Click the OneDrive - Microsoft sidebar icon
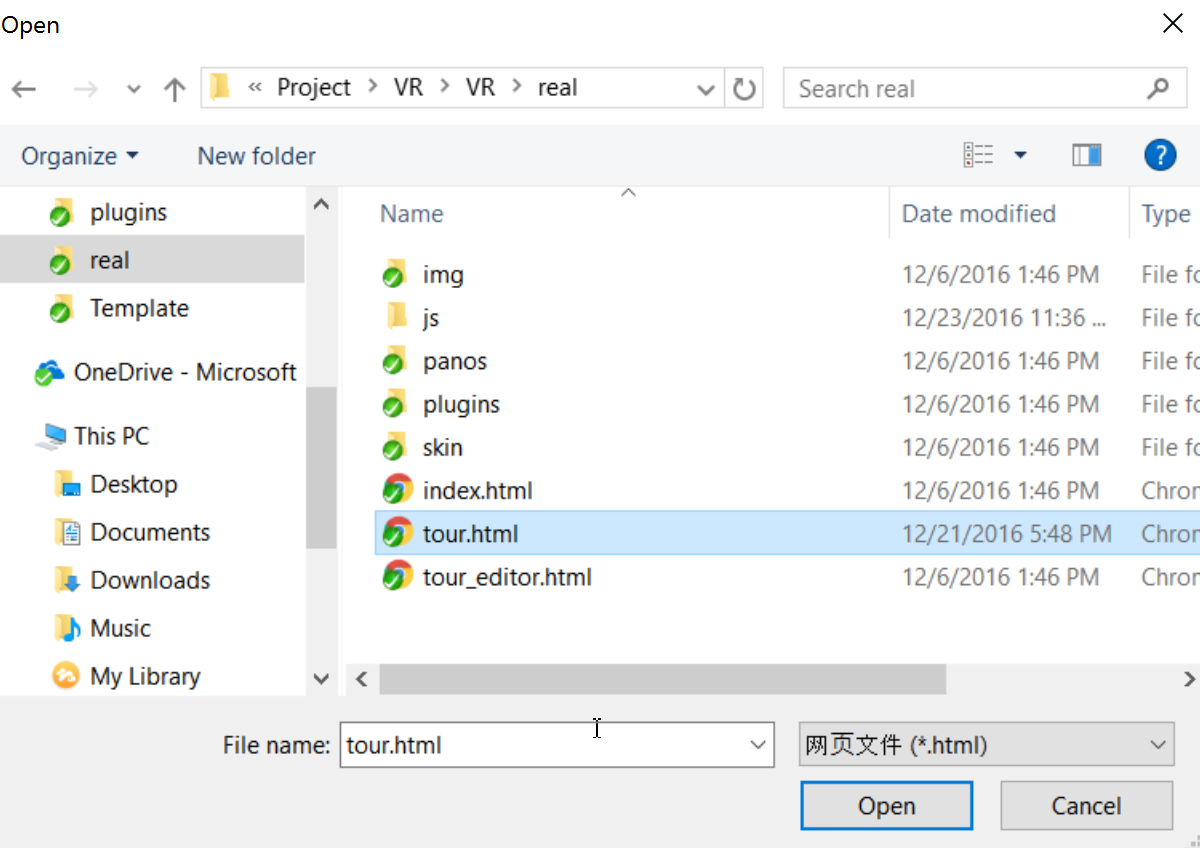 [x=47, y=372]
